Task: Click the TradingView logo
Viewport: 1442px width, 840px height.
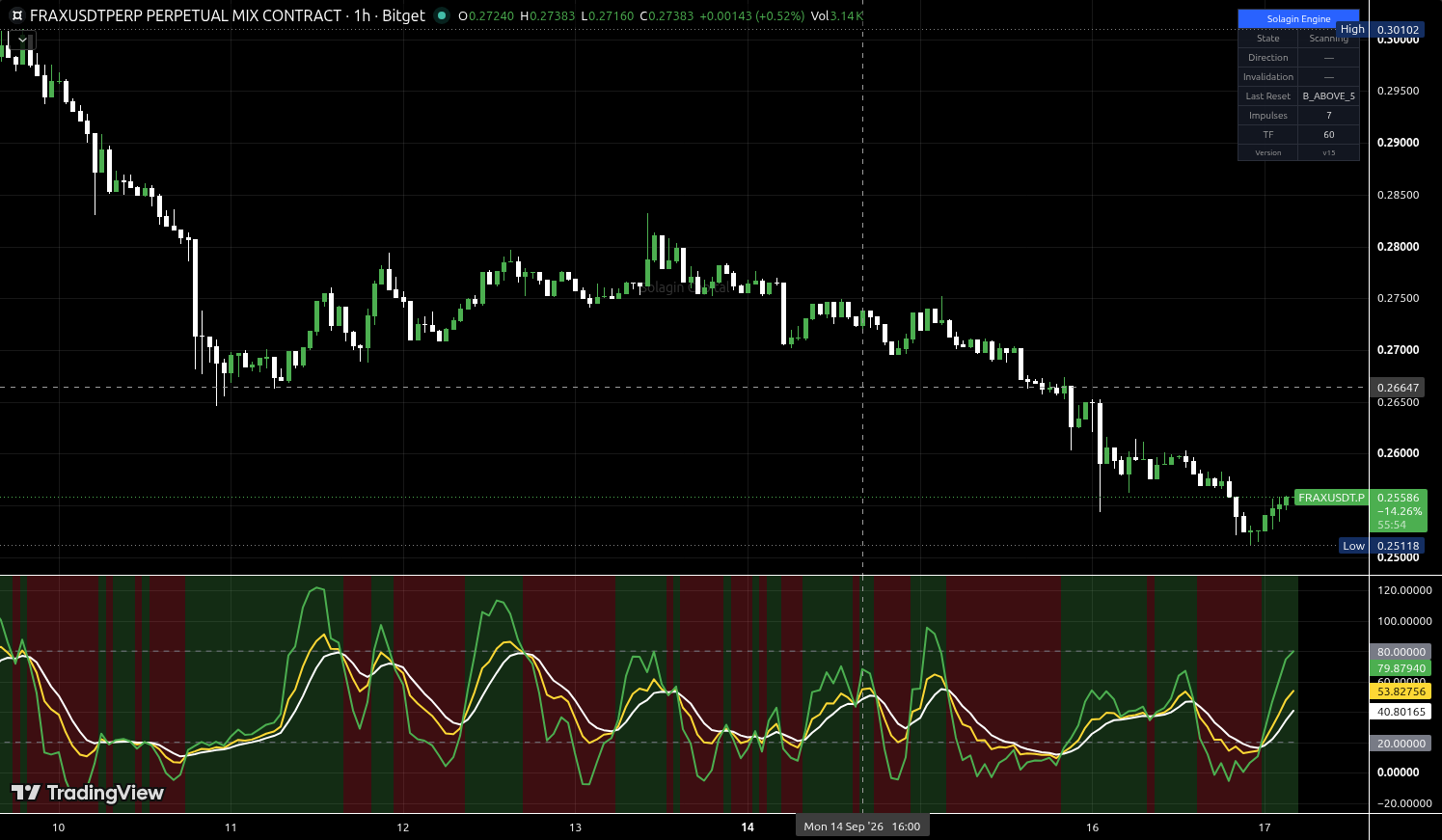Action: pyautogui.click(x=88, y=793)
